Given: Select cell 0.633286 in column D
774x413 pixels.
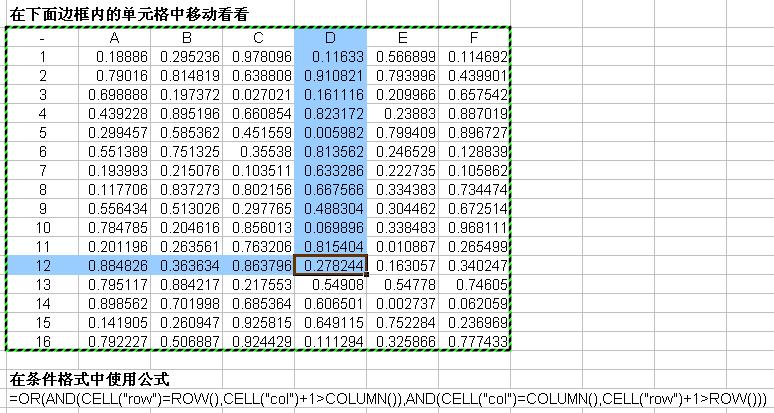Looking at the screenshot, I should [331, 171].
